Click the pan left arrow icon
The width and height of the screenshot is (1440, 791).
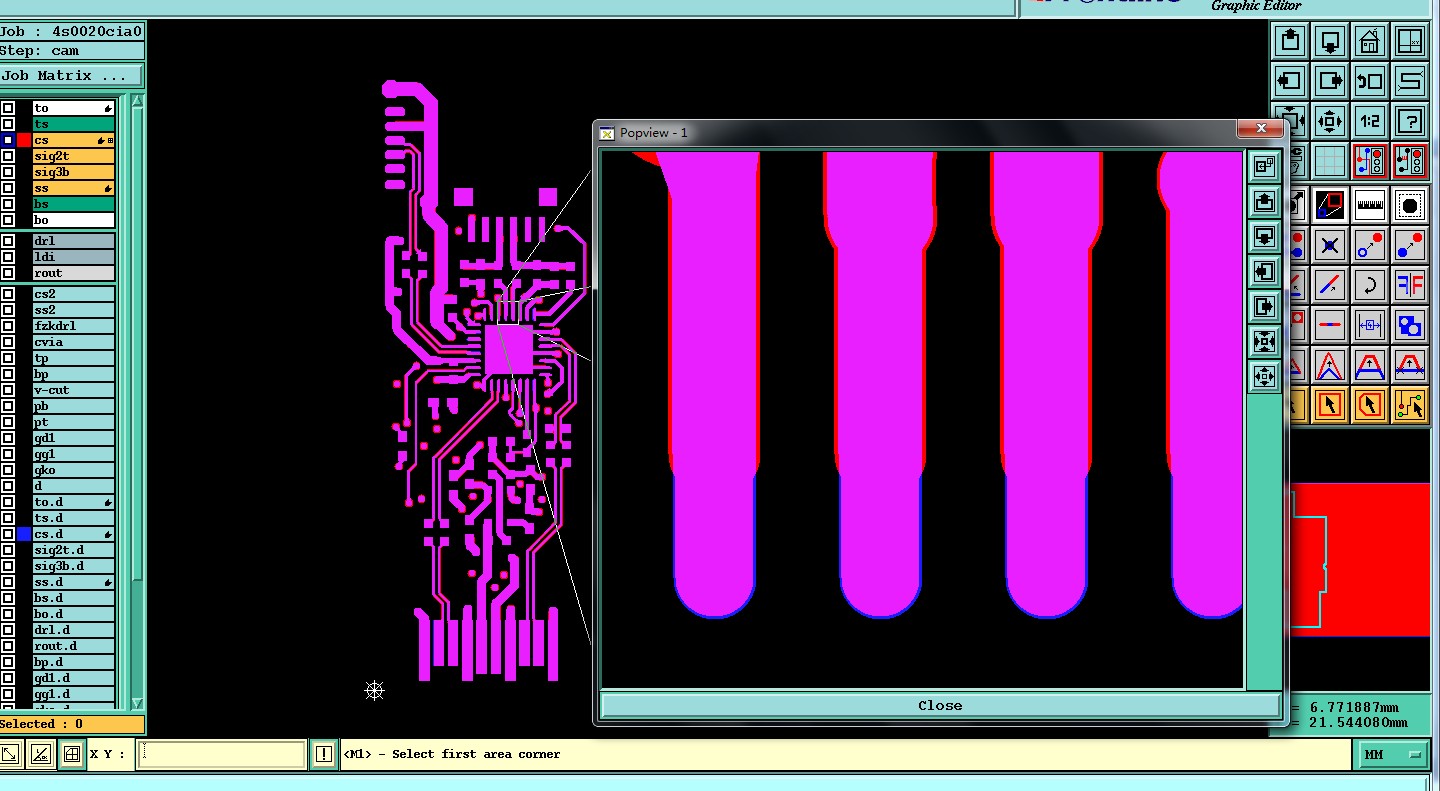[1290, 81]
